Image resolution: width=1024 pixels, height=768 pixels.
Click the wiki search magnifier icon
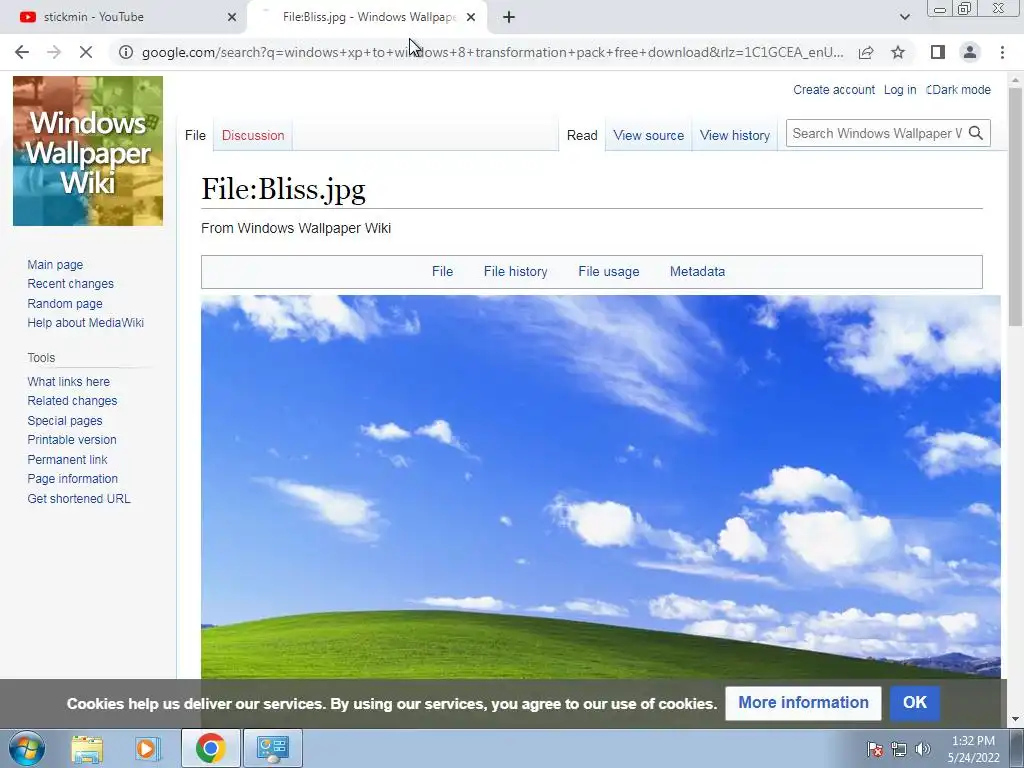point(976,133)
